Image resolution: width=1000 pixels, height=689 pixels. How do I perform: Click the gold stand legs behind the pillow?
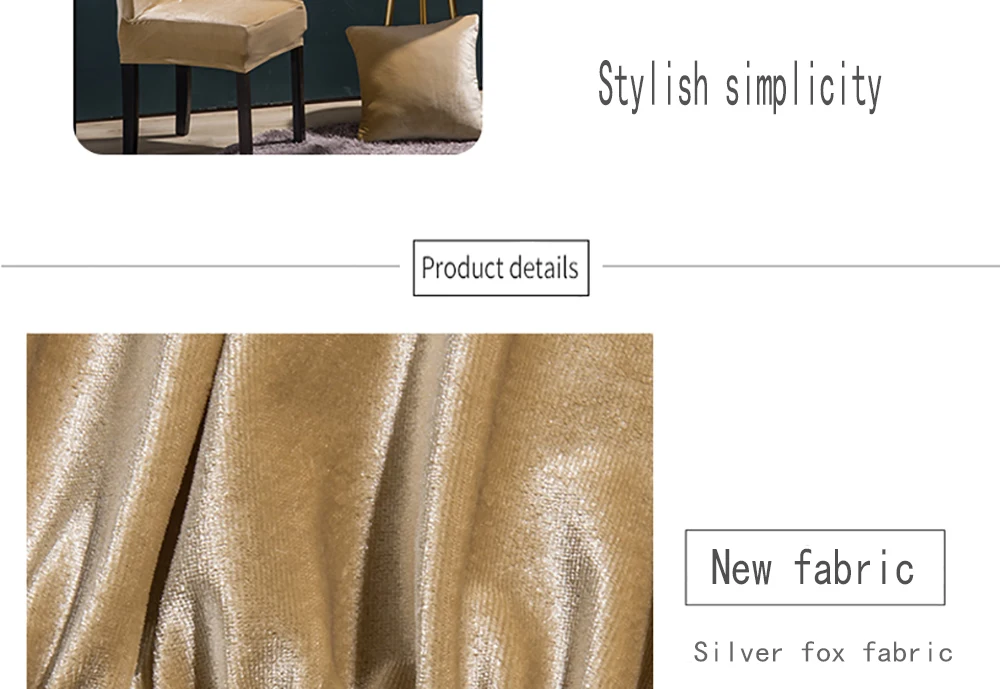[x=420, y=11]
